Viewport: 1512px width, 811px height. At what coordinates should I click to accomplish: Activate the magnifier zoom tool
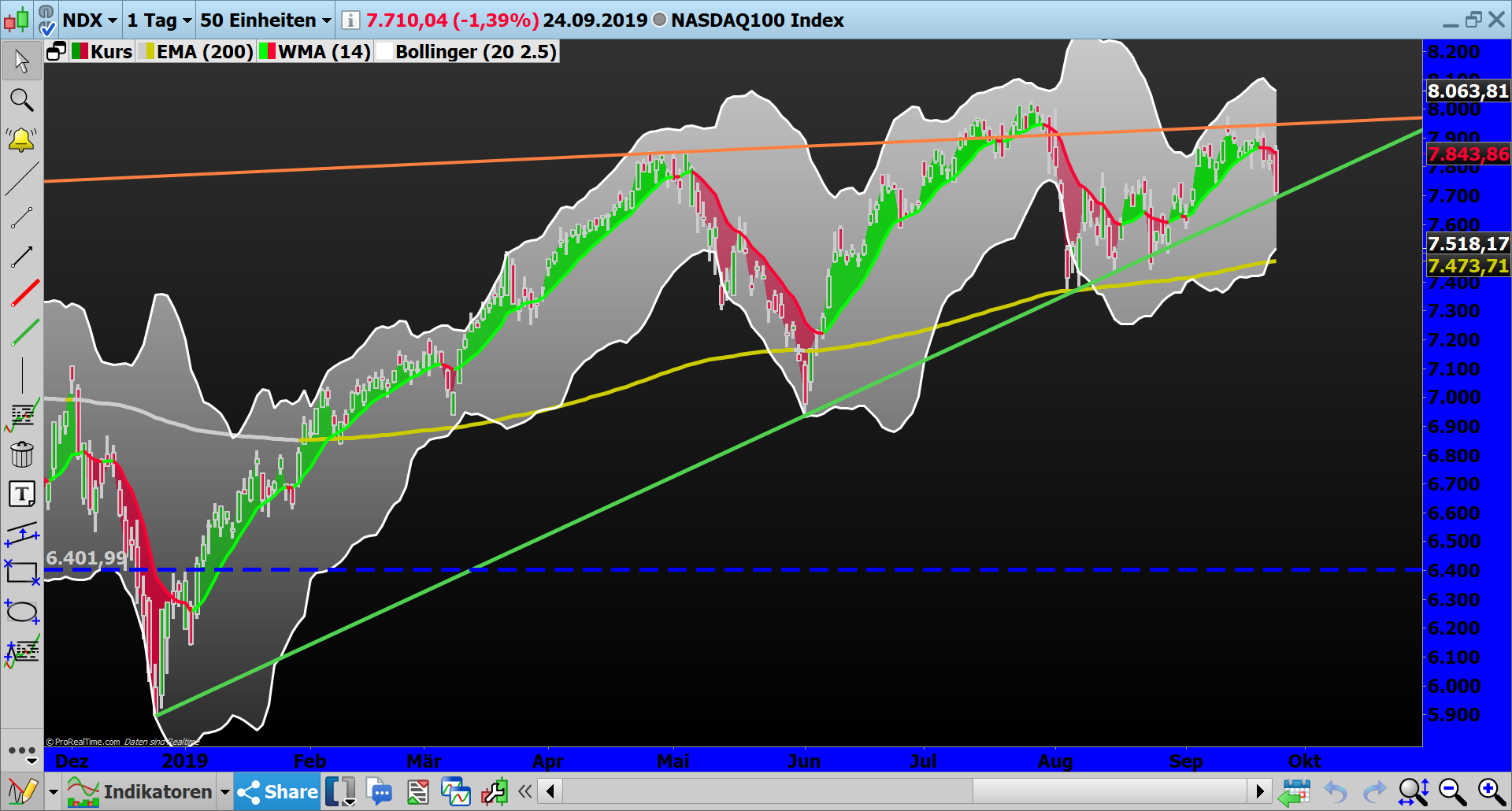pos(21,100)
